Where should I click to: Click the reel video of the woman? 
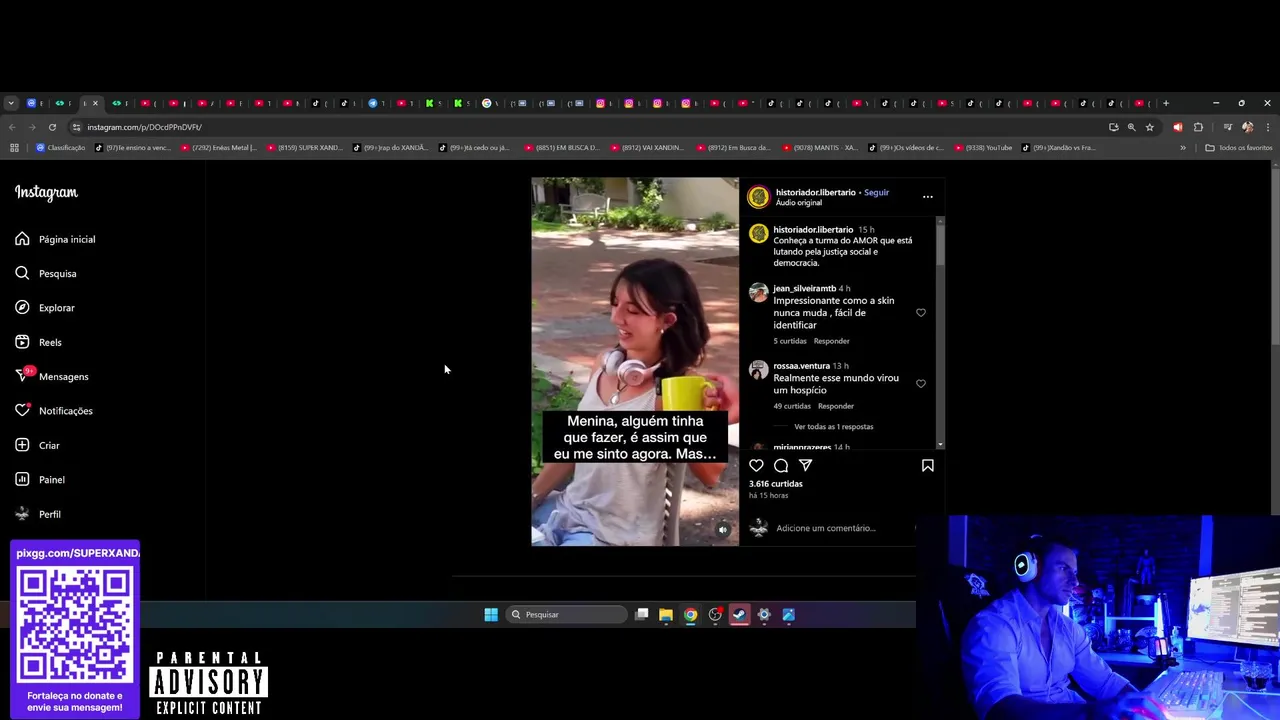pyautogui.click(x=635, y=362)
